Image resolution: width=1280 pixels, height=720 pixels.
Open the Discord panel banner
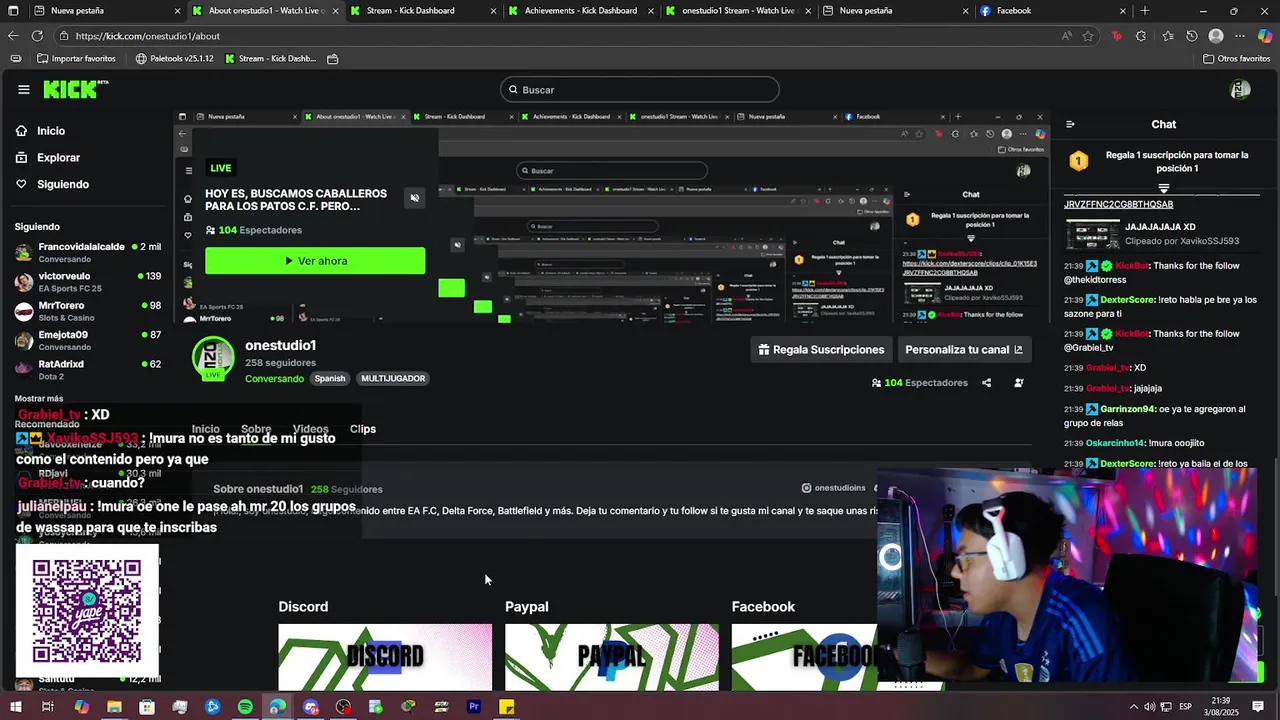click(385, 657)
